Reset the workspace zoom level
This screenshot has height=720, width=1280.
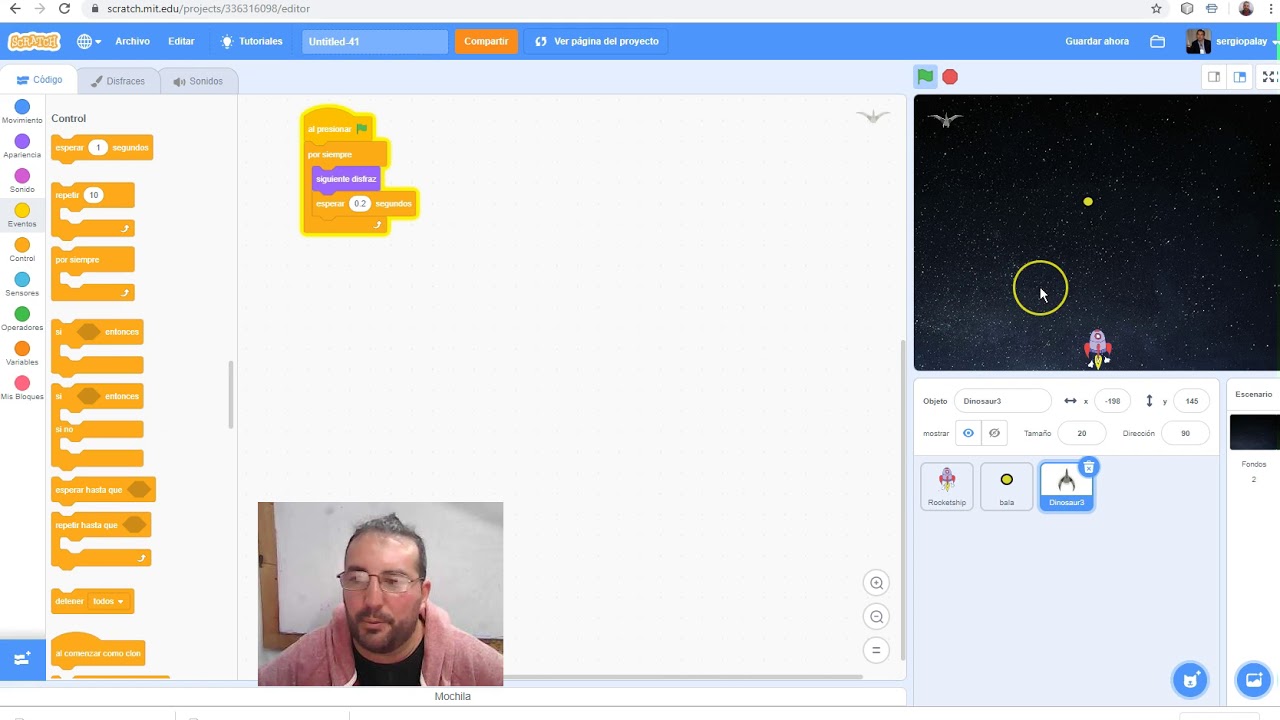coord(876,650)
